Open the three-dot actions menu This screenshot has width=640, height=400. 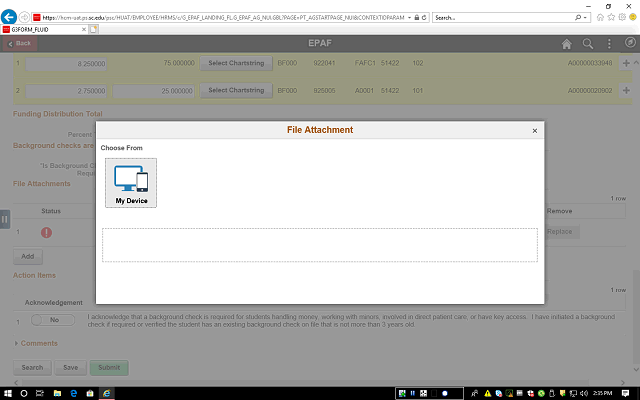tap(609, 44)
